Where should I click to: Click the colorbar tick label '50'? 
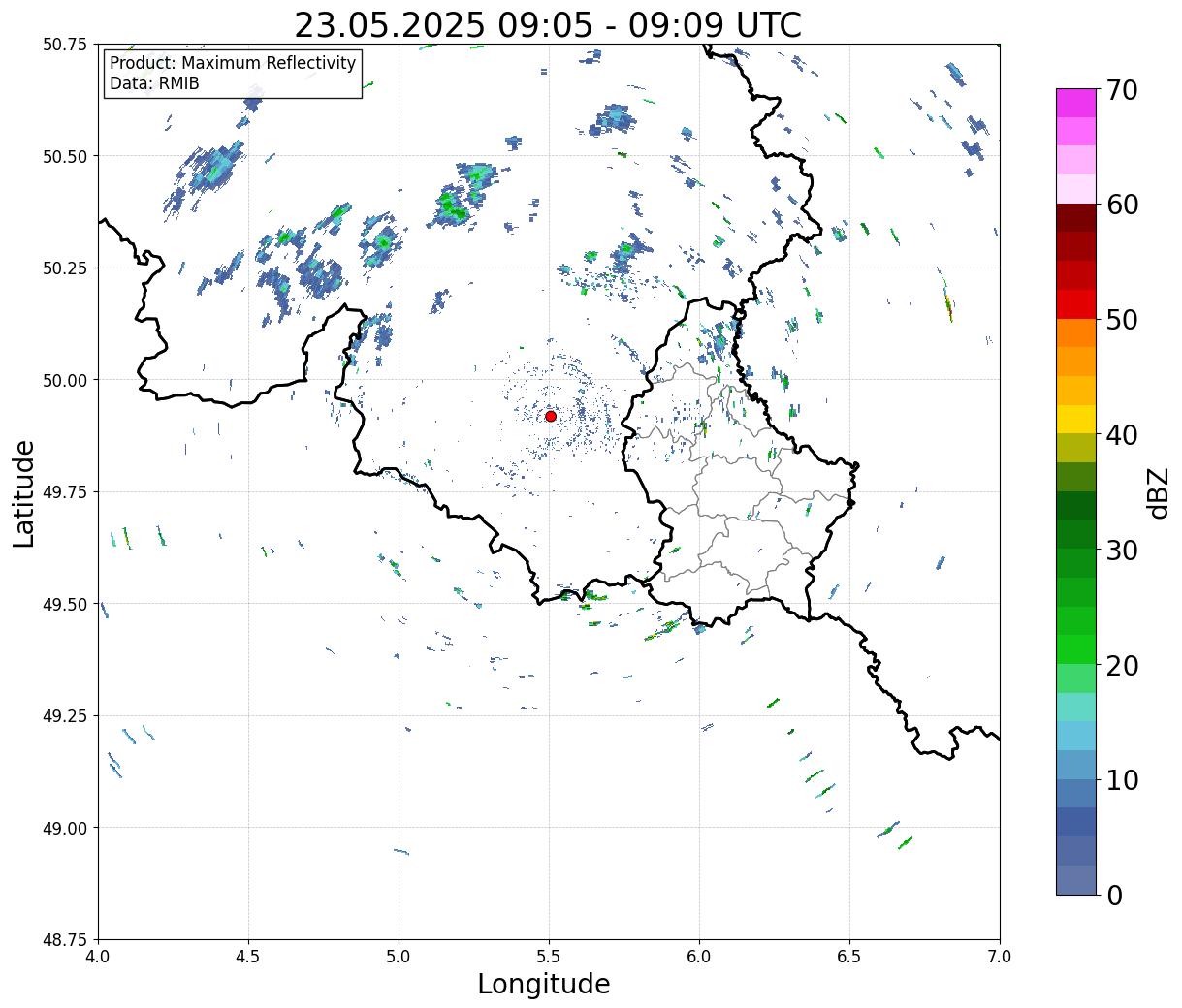point(1121,320)
